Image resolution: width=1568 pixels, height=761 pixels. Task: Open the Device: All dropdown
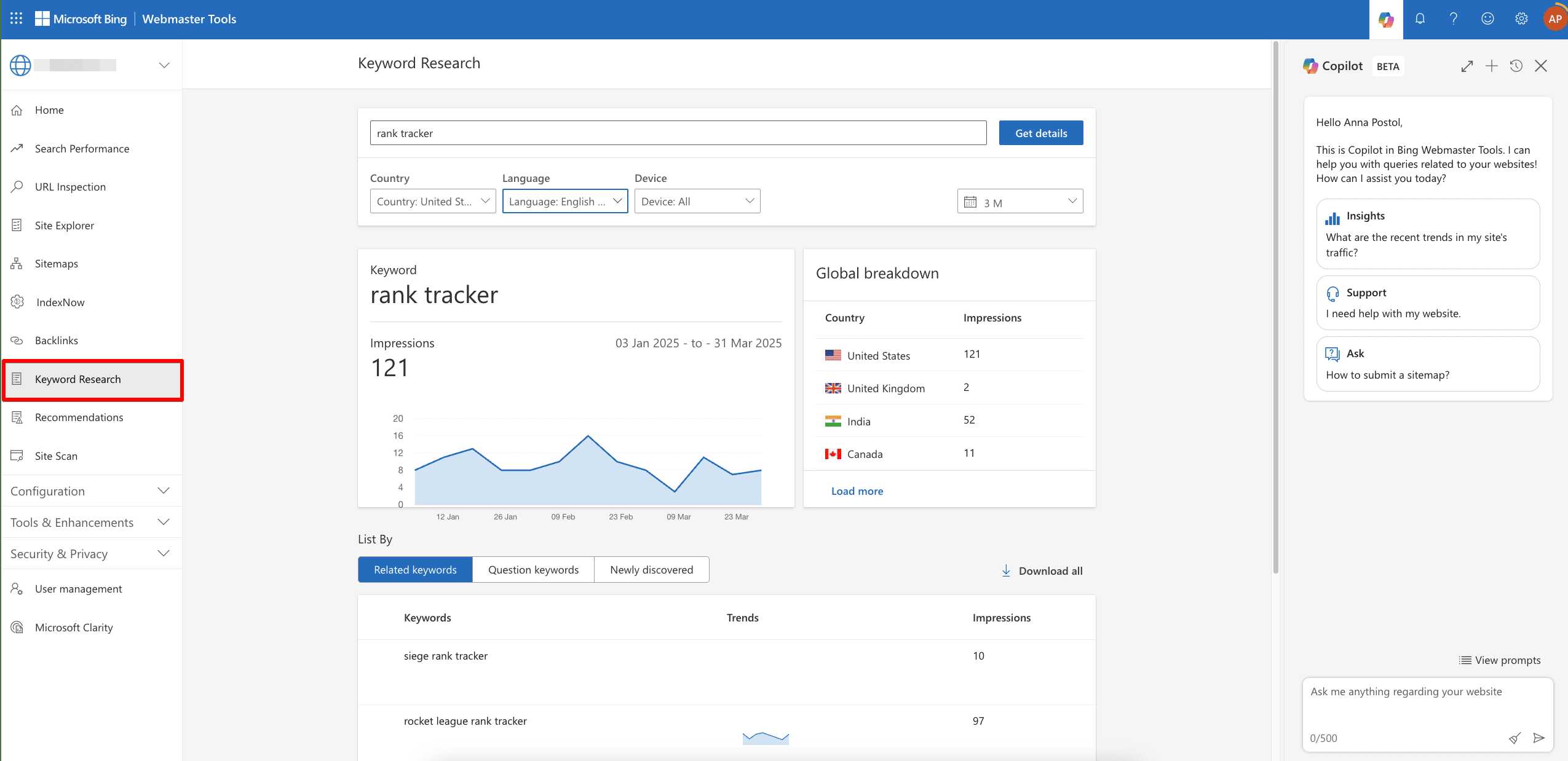[x=697, y=202]
